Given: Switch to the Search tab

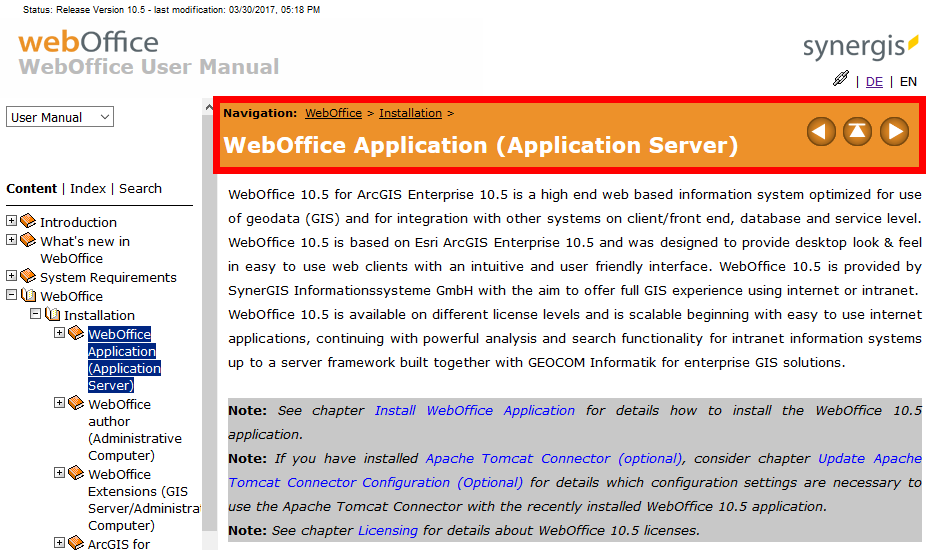Looking at the screenshot, I should click(x=140, y=188).
